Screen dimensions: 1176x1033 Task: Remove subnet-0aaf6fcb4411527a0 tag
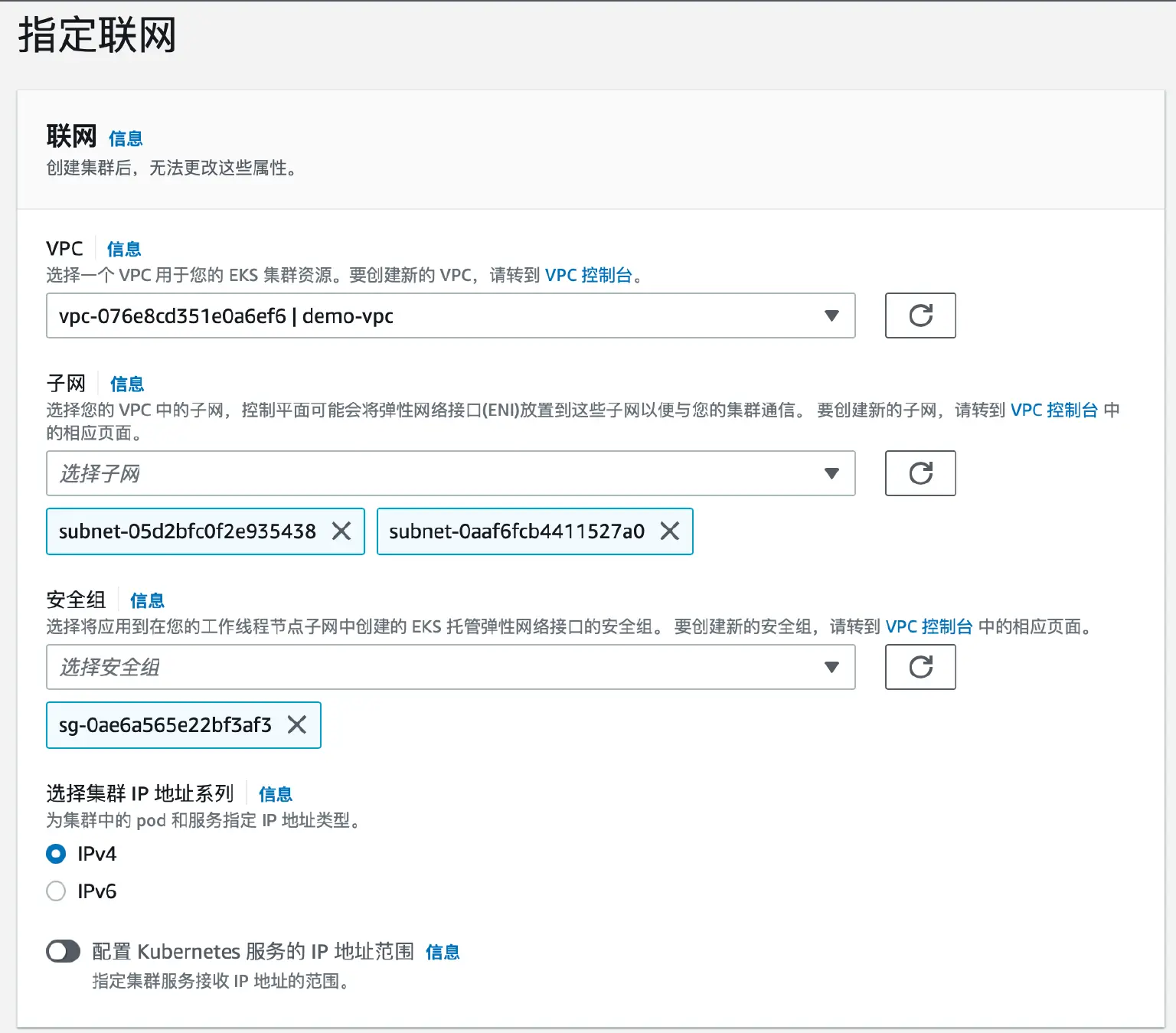670,531
